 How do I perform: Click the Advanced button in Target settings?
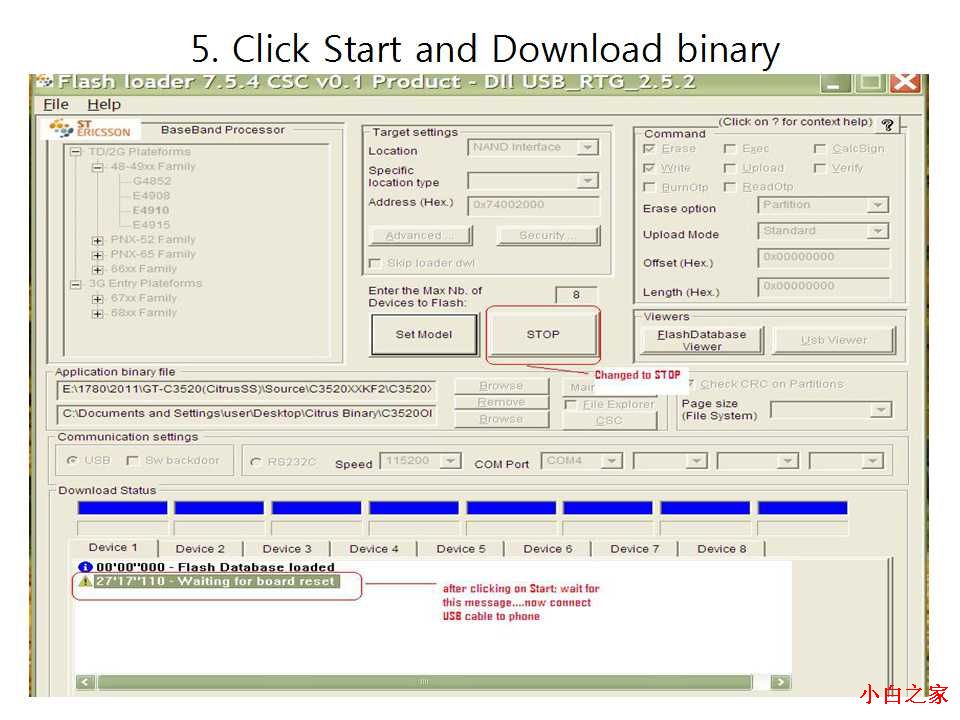pos(420,236)
